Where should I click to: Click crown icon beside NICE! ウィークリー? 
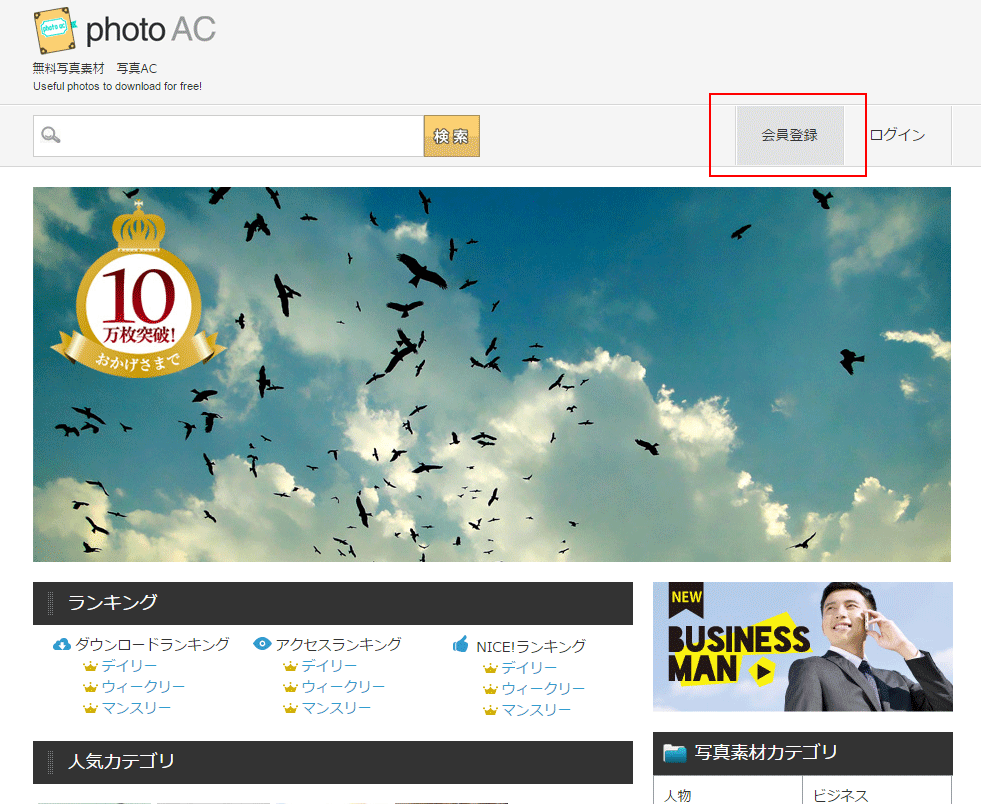(490, 689)
